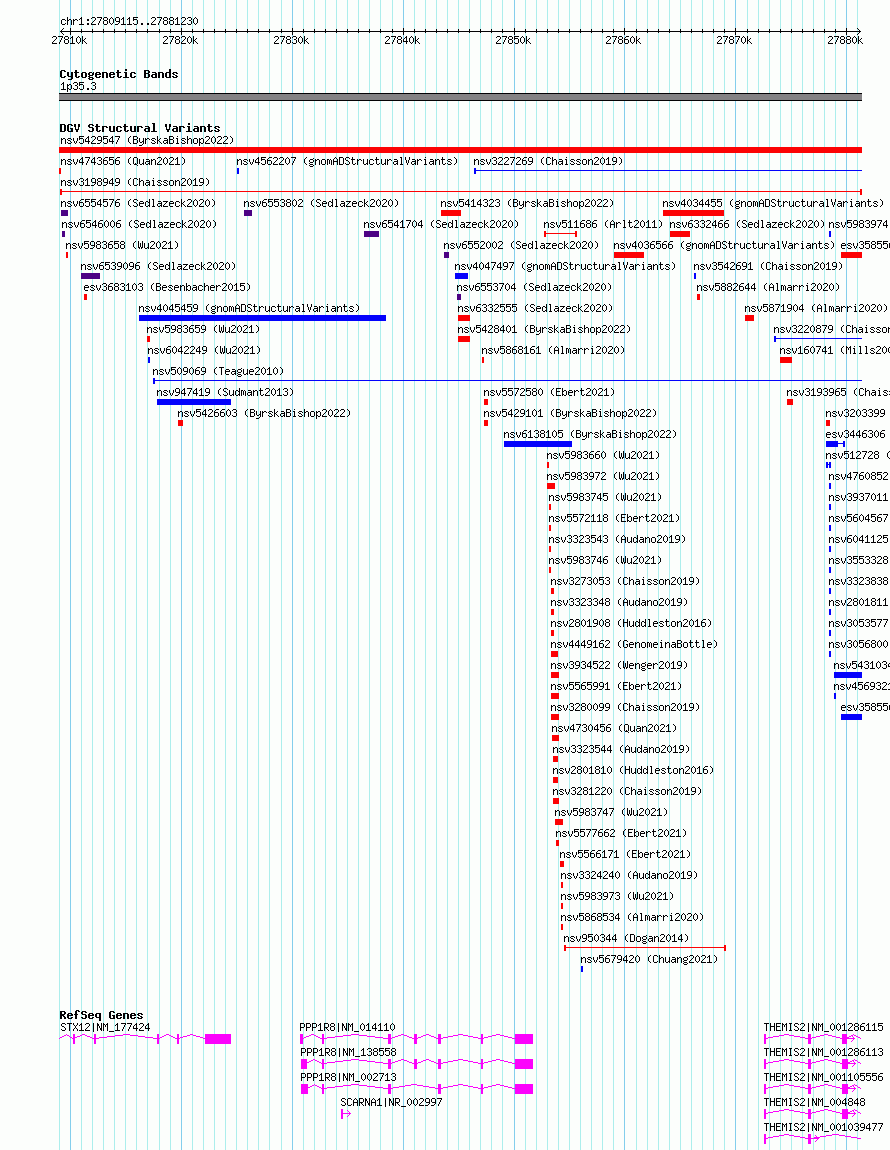Open THEMIS2|NM_001286115 transcript
The image size is (890, 1150).
[823, 1028]
